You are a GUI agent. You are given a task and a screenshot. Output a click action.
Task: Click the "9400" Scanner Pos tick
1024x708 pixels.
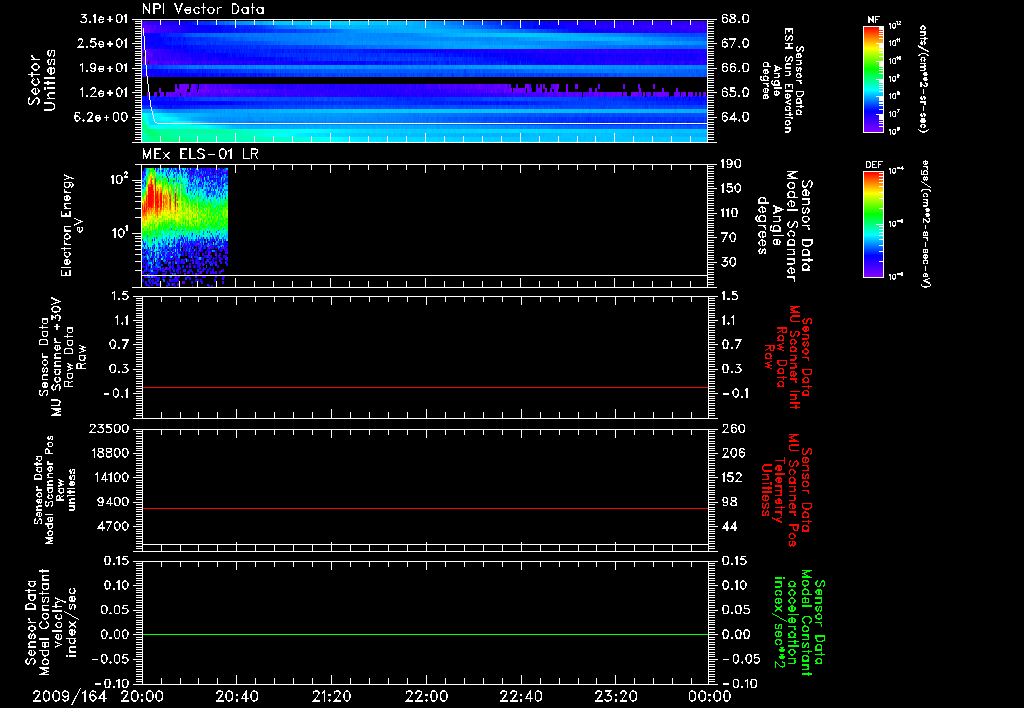click(114, 502)
